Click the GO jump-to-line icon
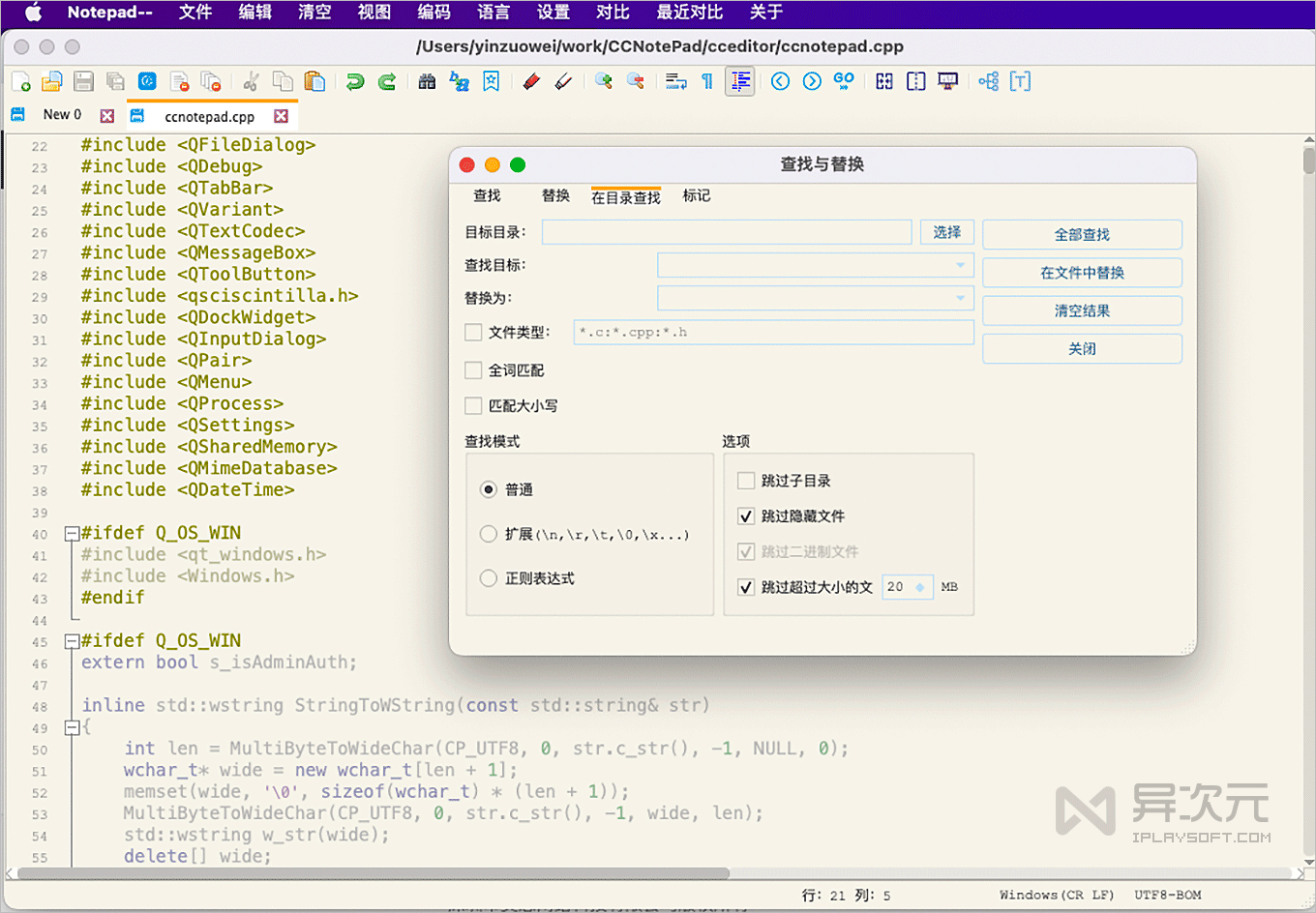 (x=843, y=81)
